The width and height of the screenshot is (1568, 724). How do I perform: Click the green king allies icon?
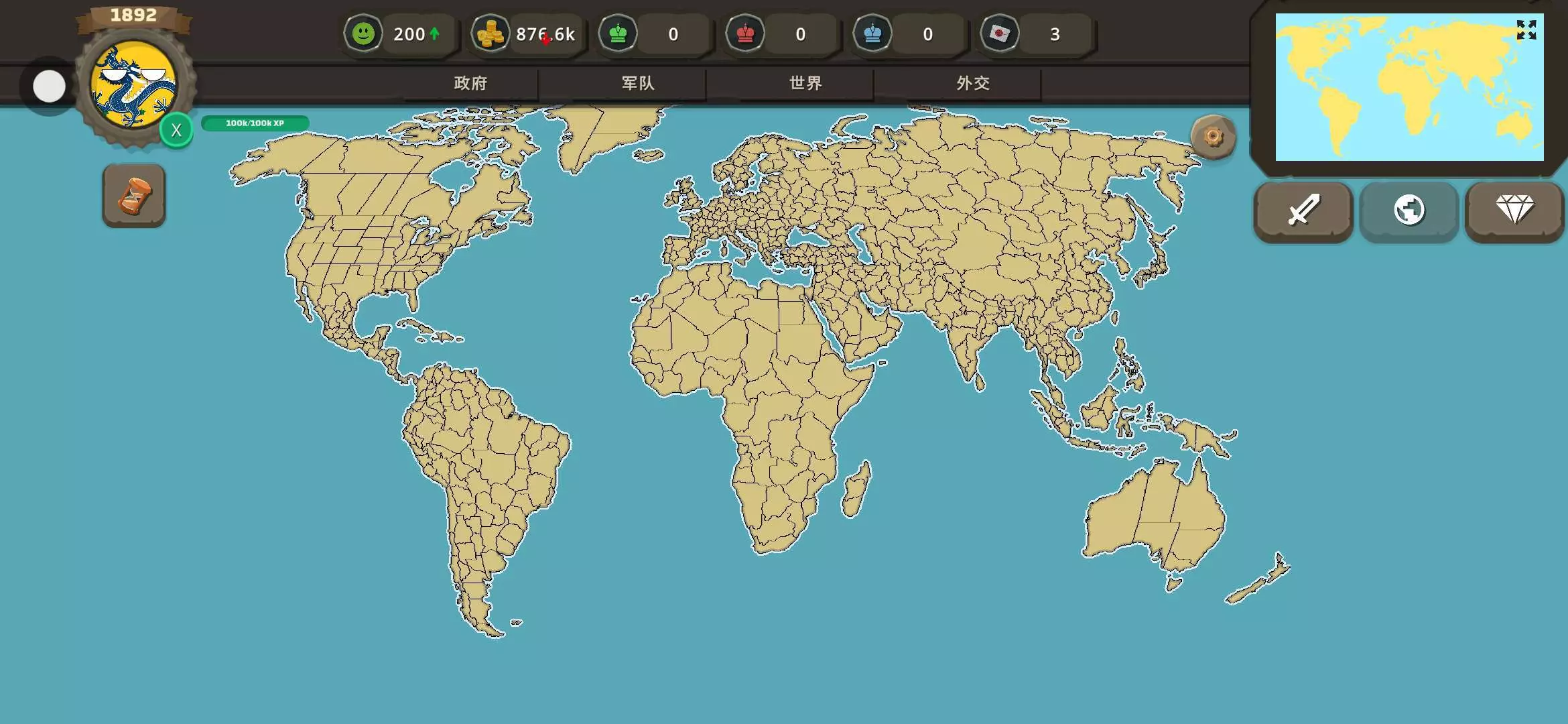tap(618, 34)
